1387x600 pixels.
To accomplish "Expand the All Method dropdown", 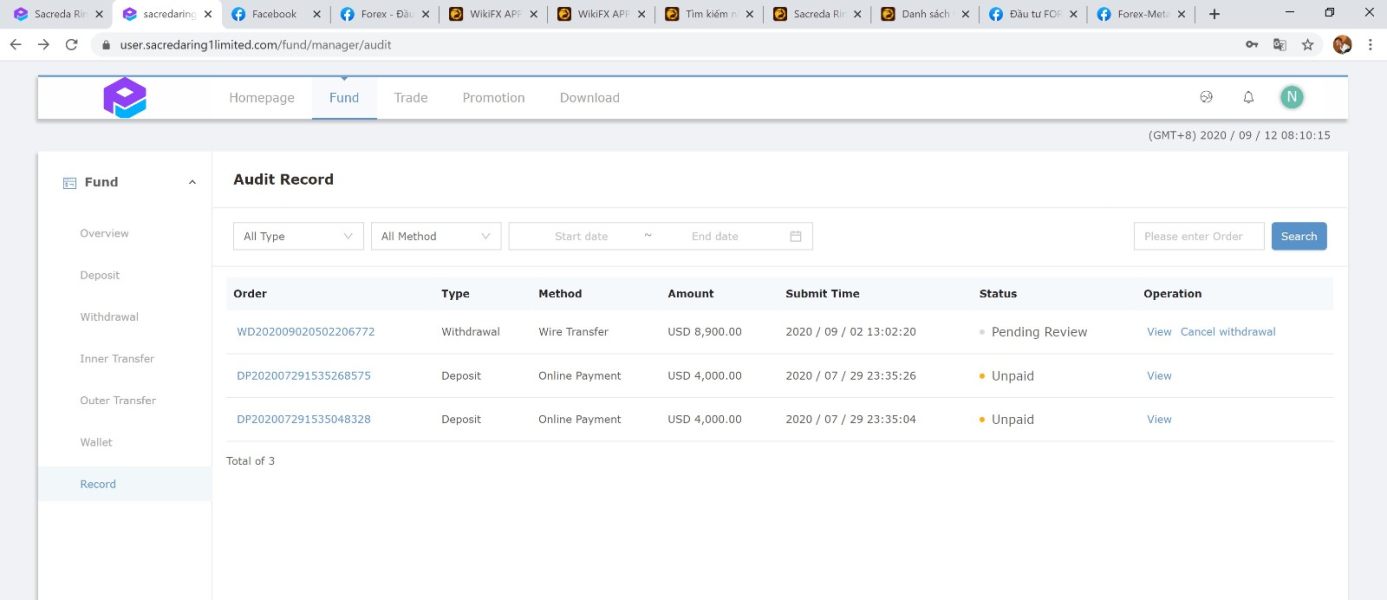I will (x=435, y=236).
